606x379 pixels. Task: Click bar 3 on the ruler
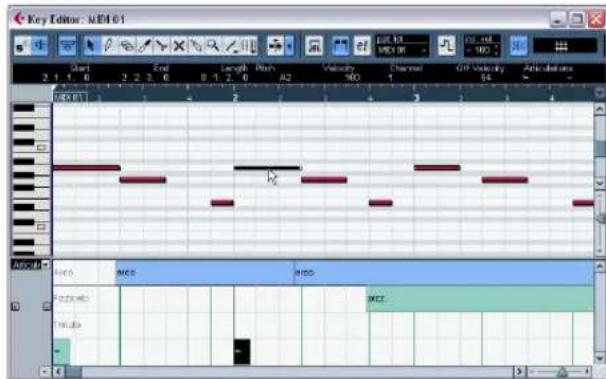416,97
